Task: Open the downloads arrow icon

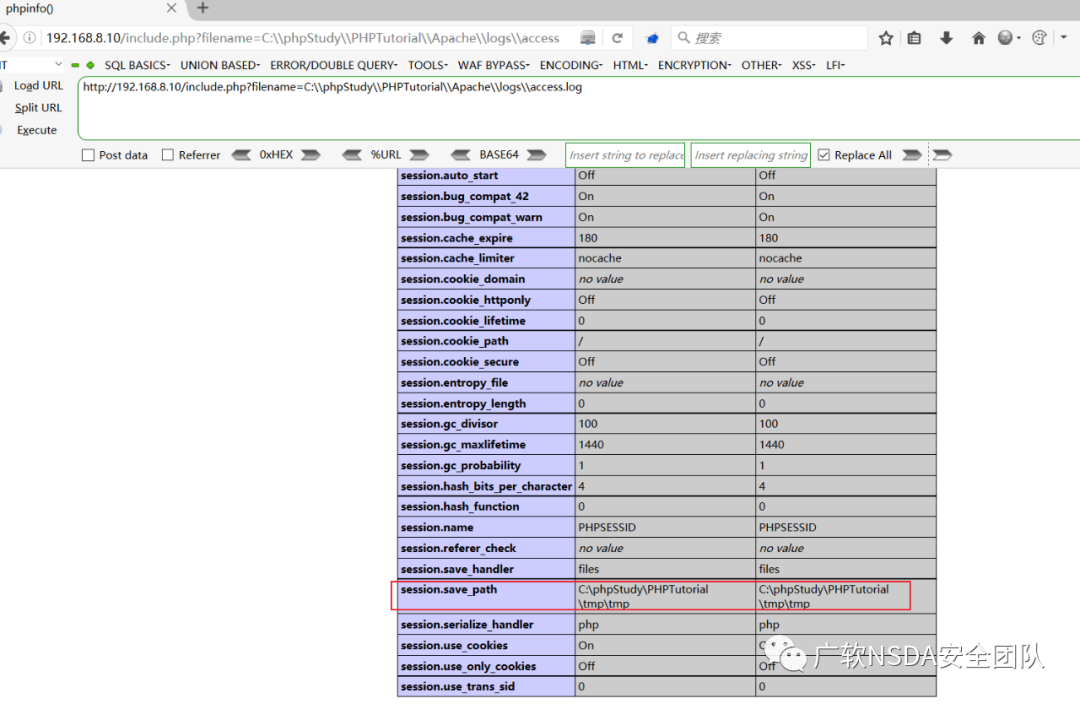Action: [946, 38]
